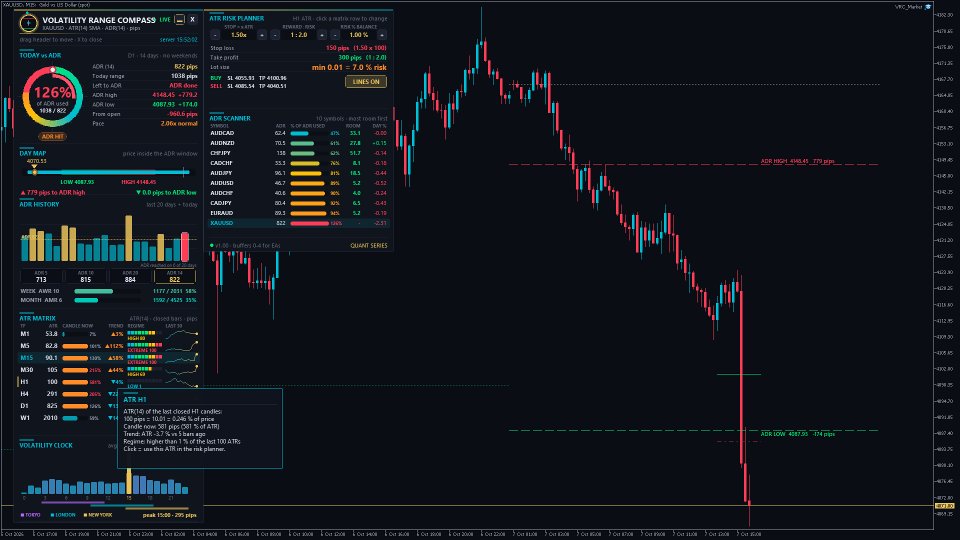Click the QUANT SERIES label
This screenshot has width=960, height=540.
369,246
